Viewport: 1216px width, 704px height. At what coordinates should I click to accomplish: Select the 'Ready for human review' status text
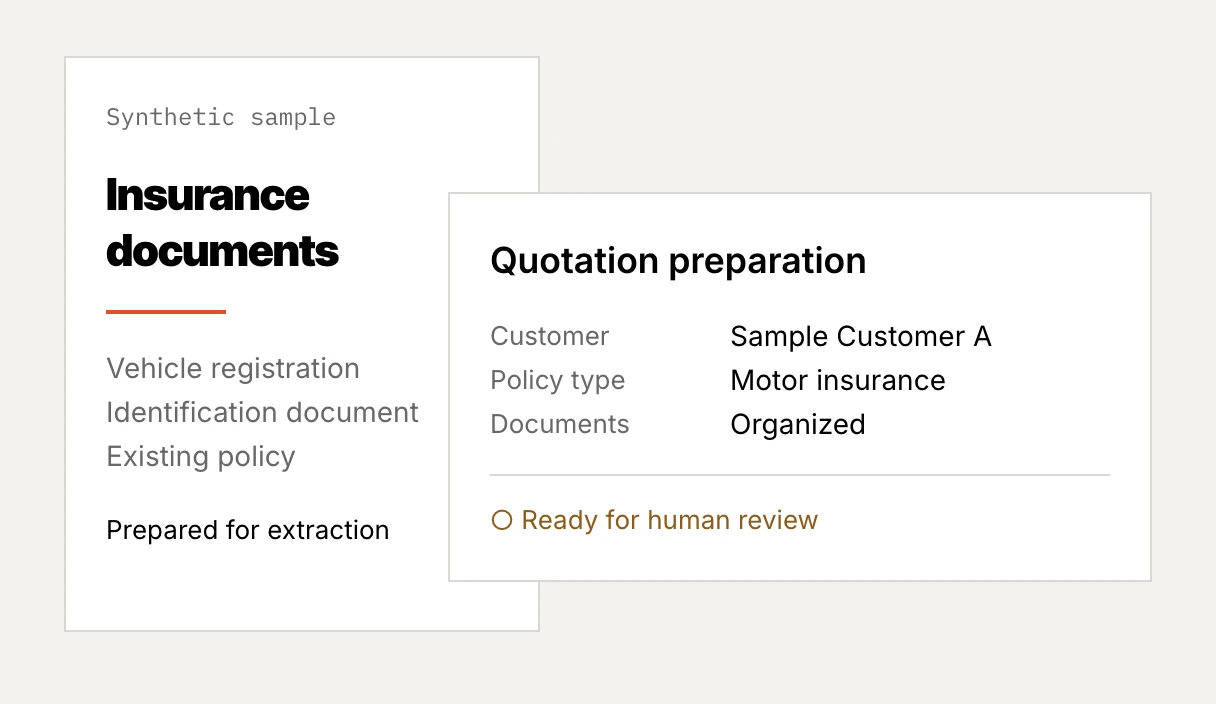coord(669,520)
